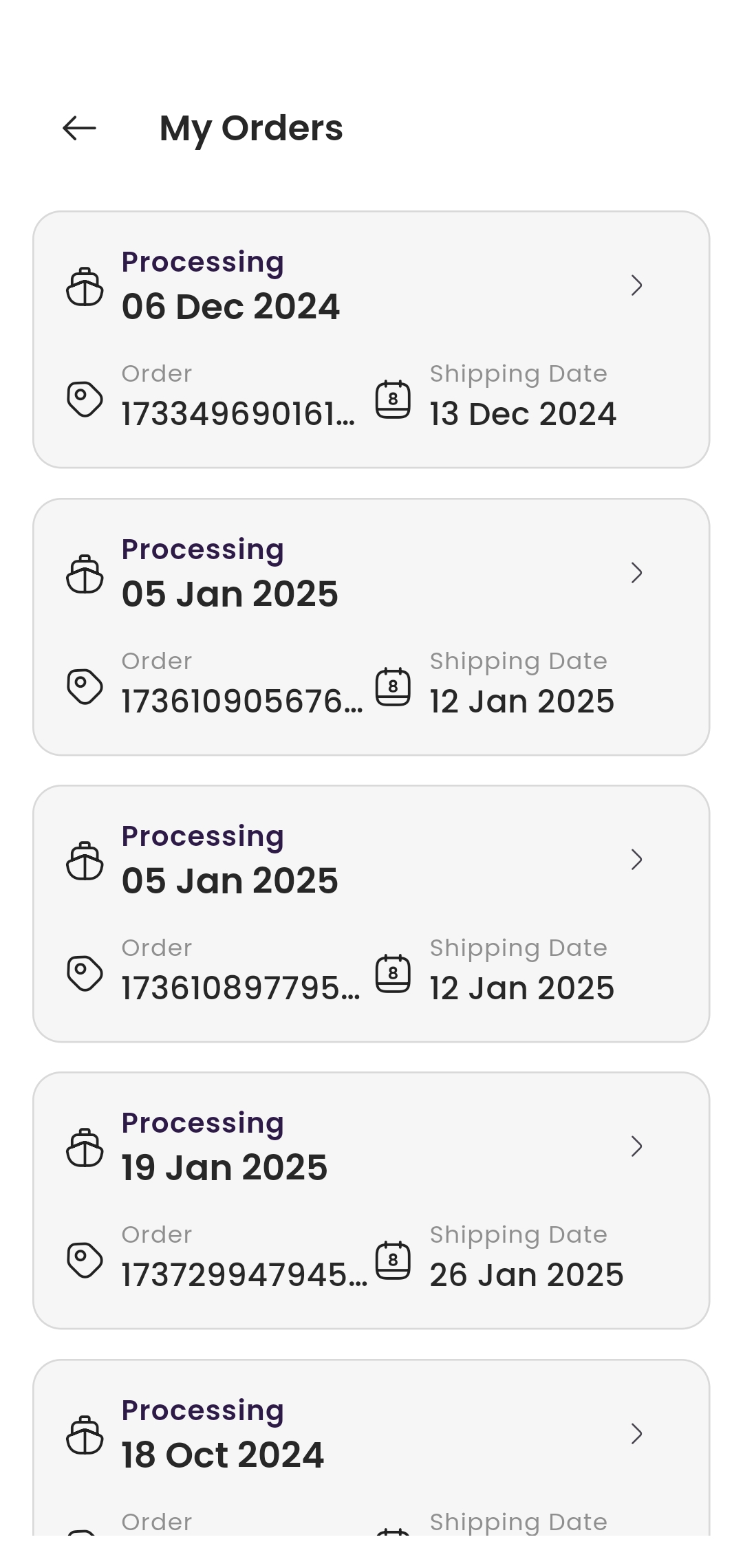The width and height of the screenshot is (743, 1568).
Task: Click tag icon beside order 173729947945
Action: pyautogui.click(x=85, y=1260)
